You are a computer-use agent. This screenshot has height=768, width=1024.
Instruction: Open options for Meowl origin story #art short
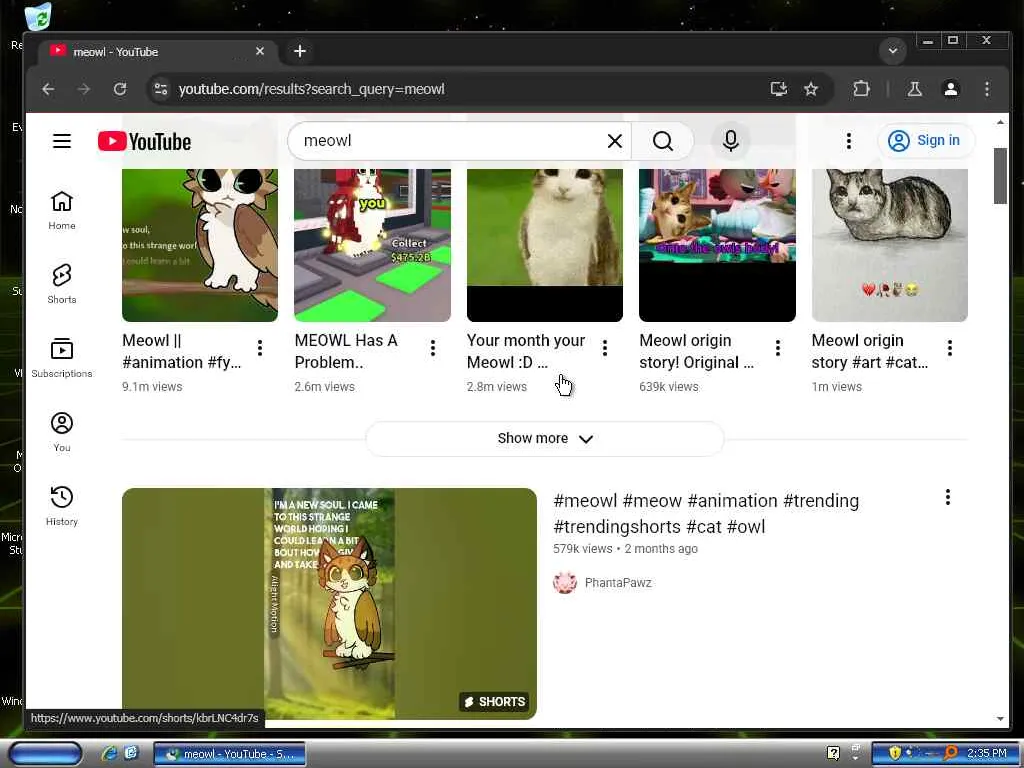[x=950, y=348]
